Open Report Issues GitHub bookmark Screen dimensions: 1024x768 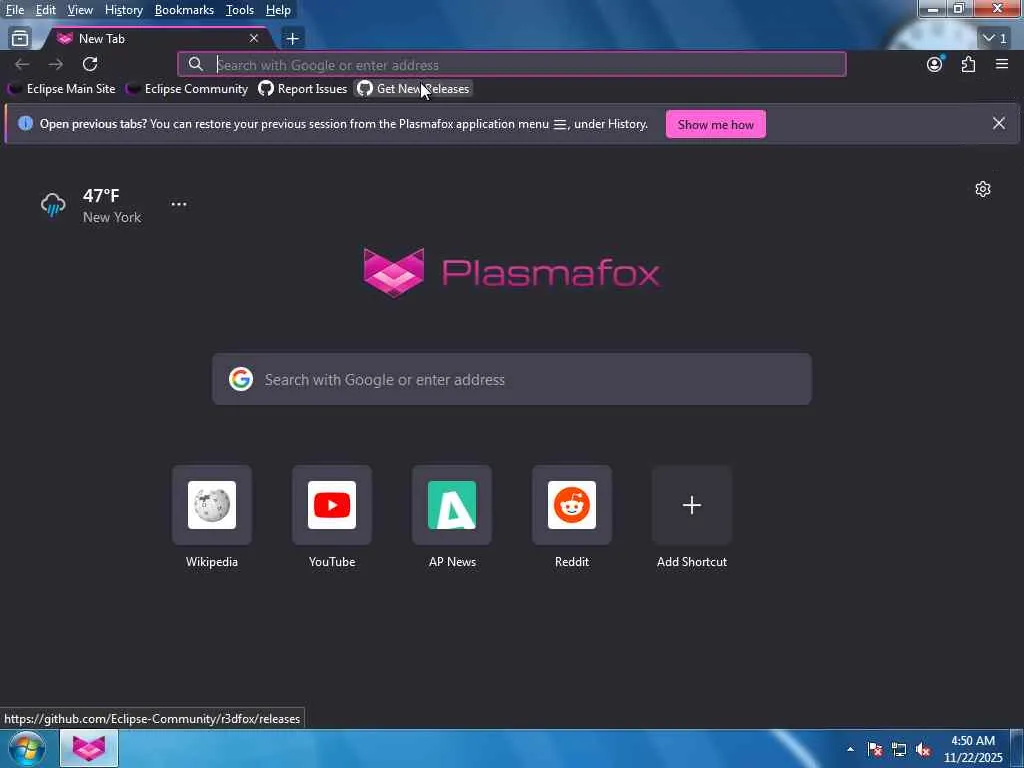click(303, 89)
